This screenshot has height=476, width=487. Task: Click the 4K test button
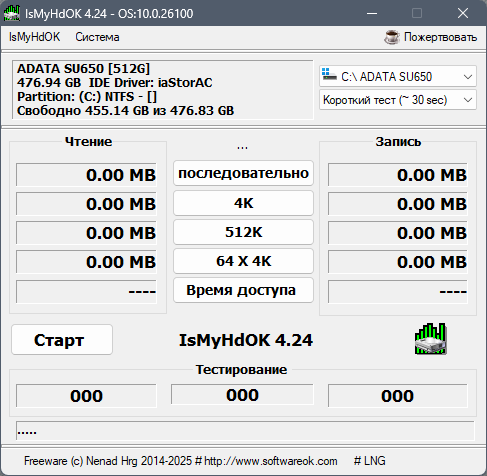click(x=243, y=203)
